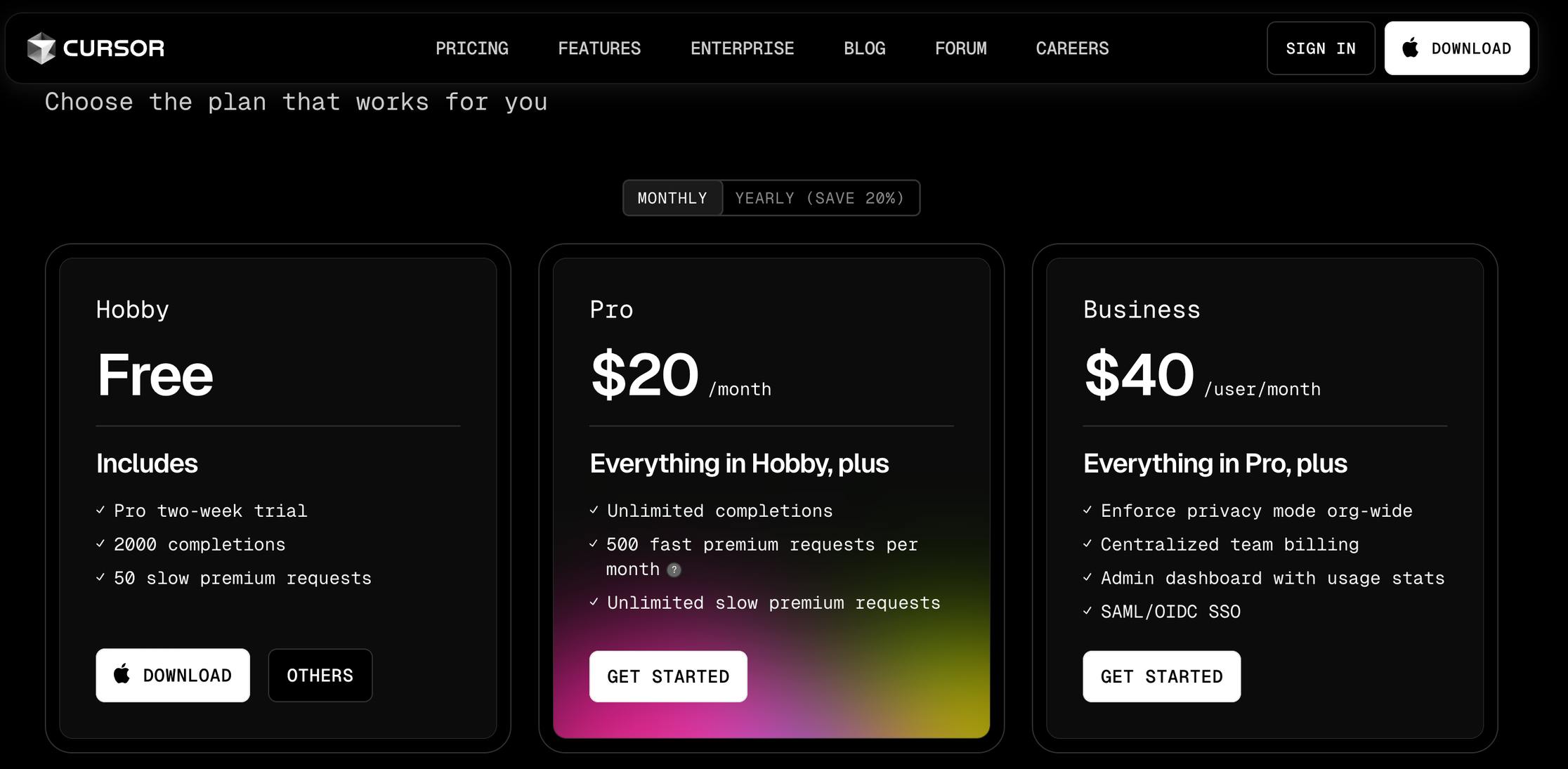The image size is (1568, 769).
Task: Open the Careers page
Action: (1072, 48)
